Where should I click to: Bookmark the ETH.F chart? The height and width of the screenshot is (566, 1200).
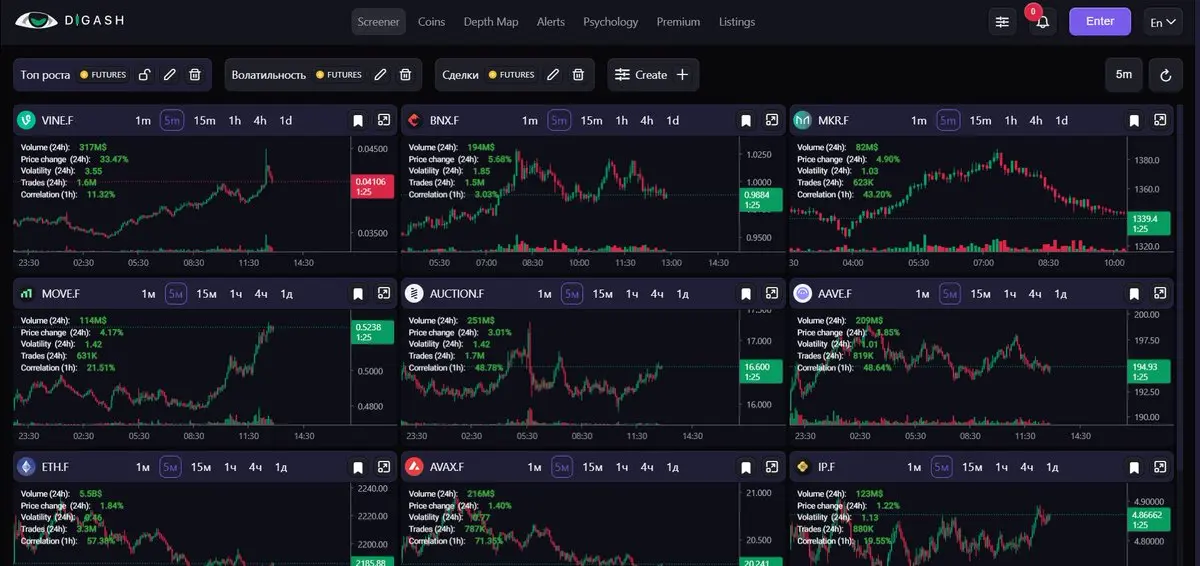click(x=358, y=467)
